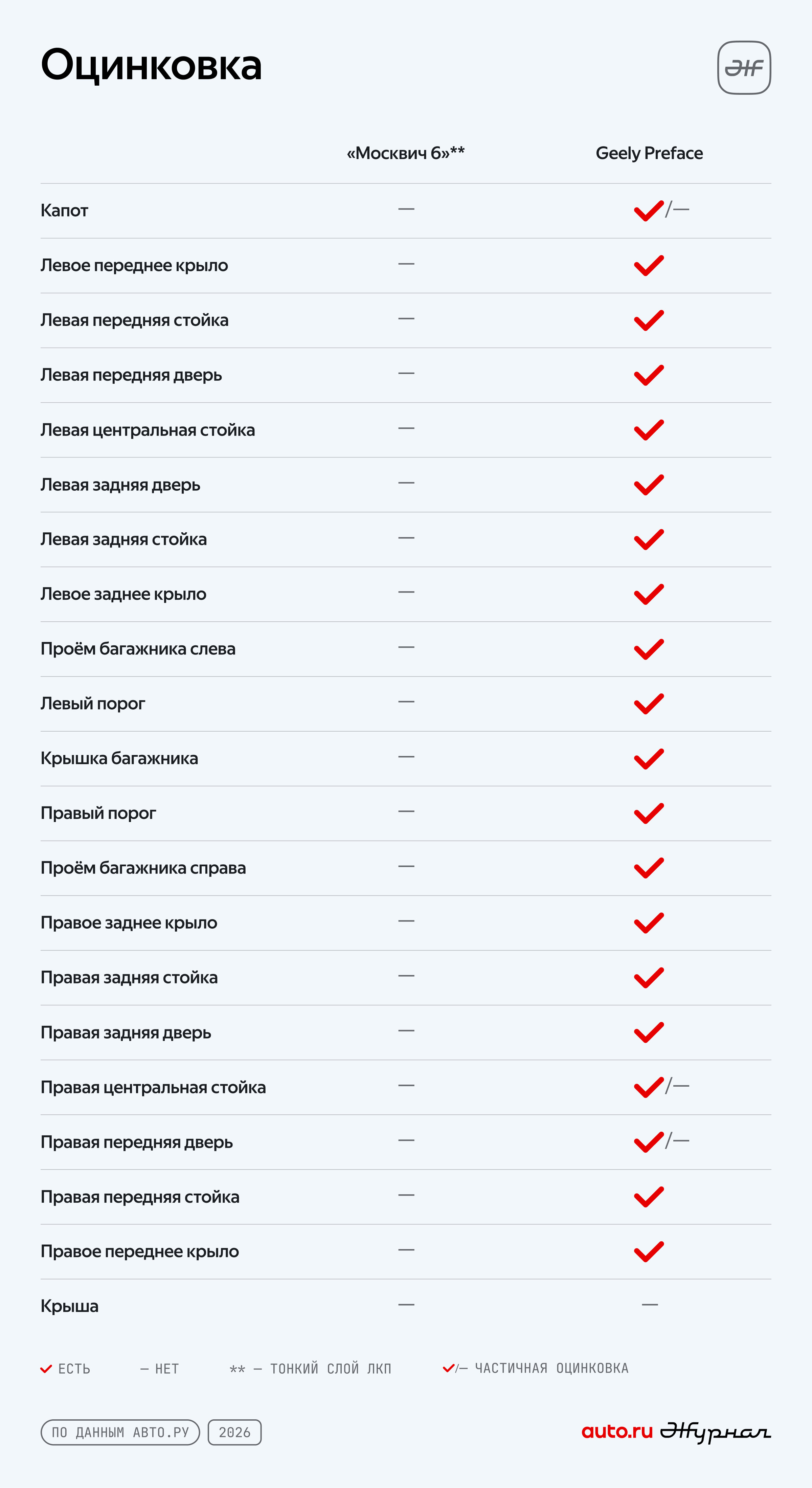Viewport: 812px width, 1488px height.
Task: Open the auto.ru Журнал logo link
Action: tap(676, 1433)
